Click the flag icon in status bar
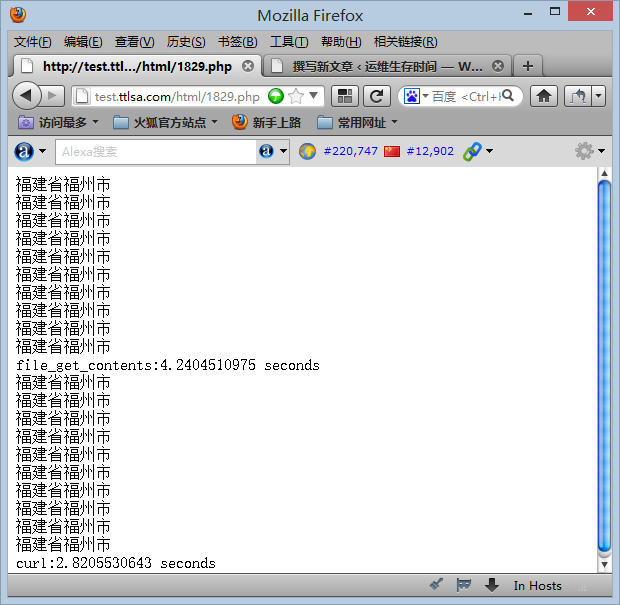This screenshot has height=605, width=620. 463,584
